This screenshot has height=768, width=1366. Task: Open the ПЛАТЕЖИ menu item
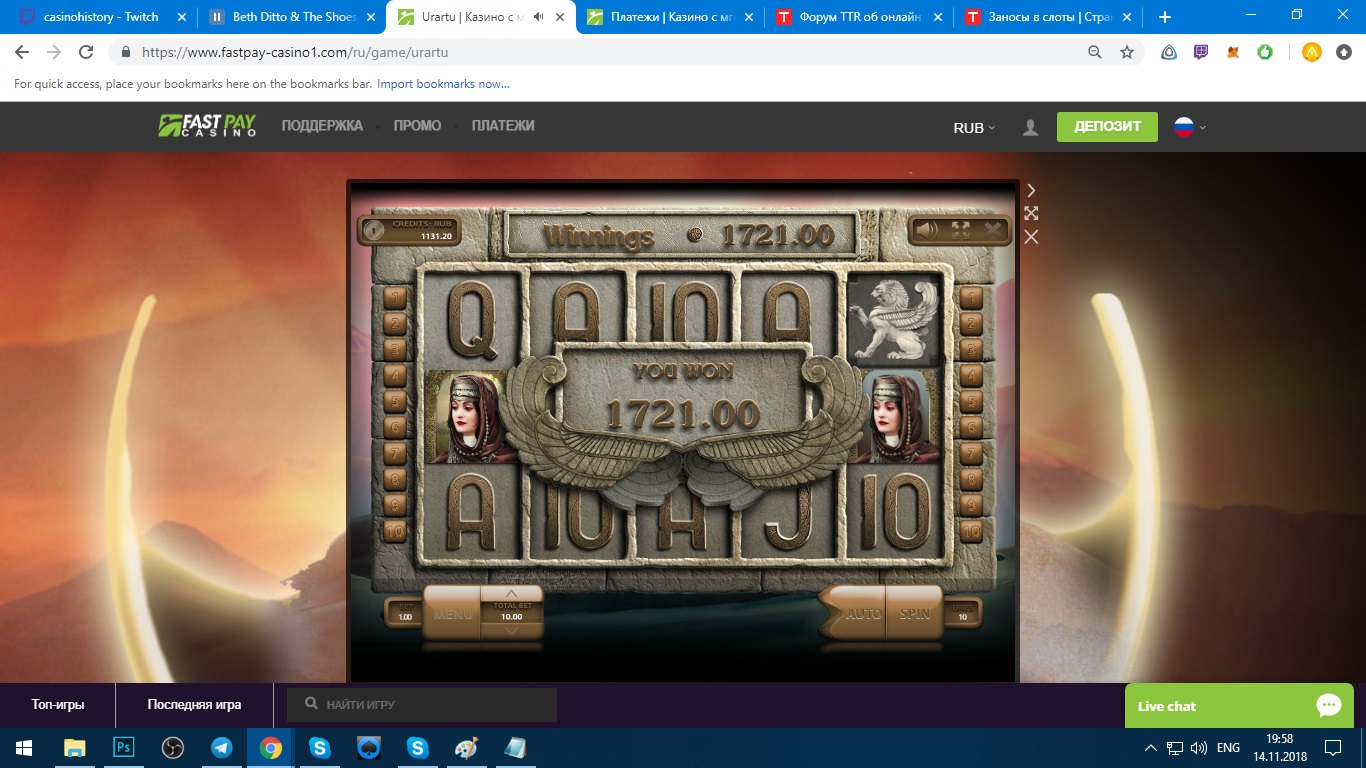click(503, 126)
